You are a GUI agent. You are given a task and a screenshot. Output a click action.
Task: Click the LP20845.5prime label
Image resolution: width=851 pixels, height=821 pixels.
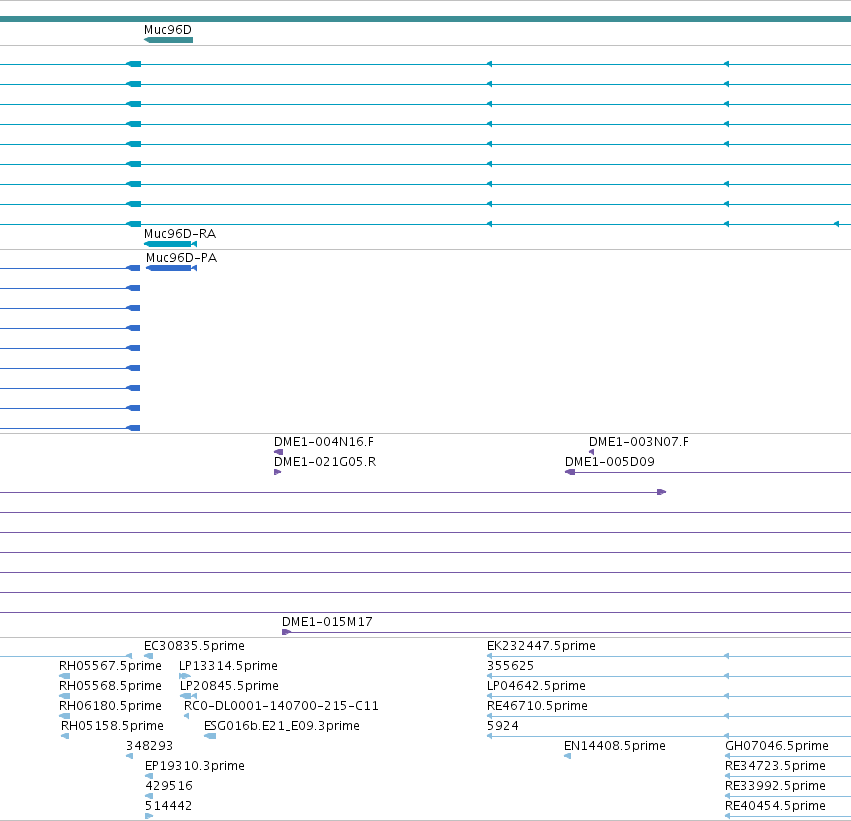pos(230,686)
